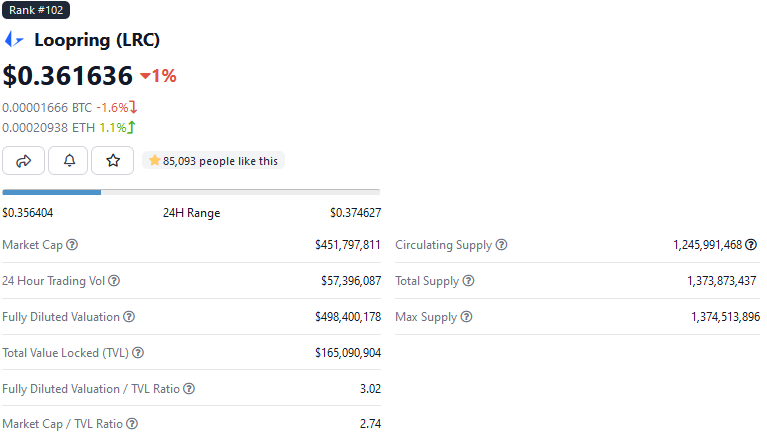
Task: Click 0.00020938 ETH price value
Action: point(48,128)
